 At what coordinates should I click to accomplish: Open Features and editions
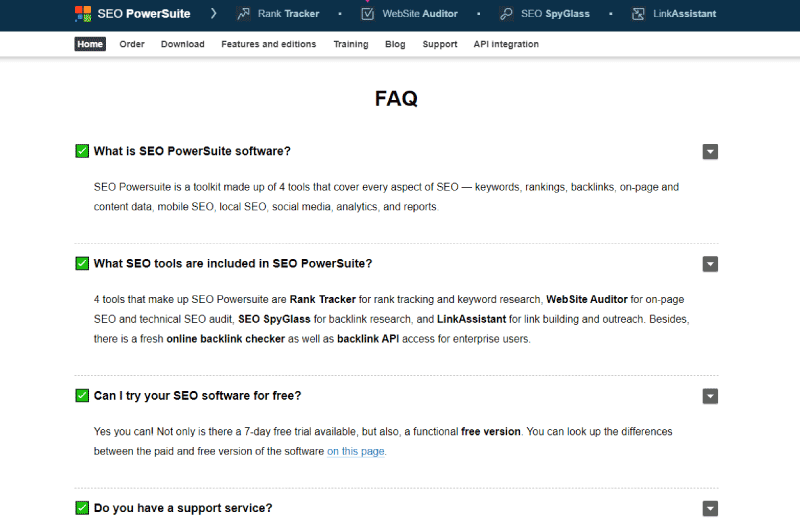[x=269, y=44]
